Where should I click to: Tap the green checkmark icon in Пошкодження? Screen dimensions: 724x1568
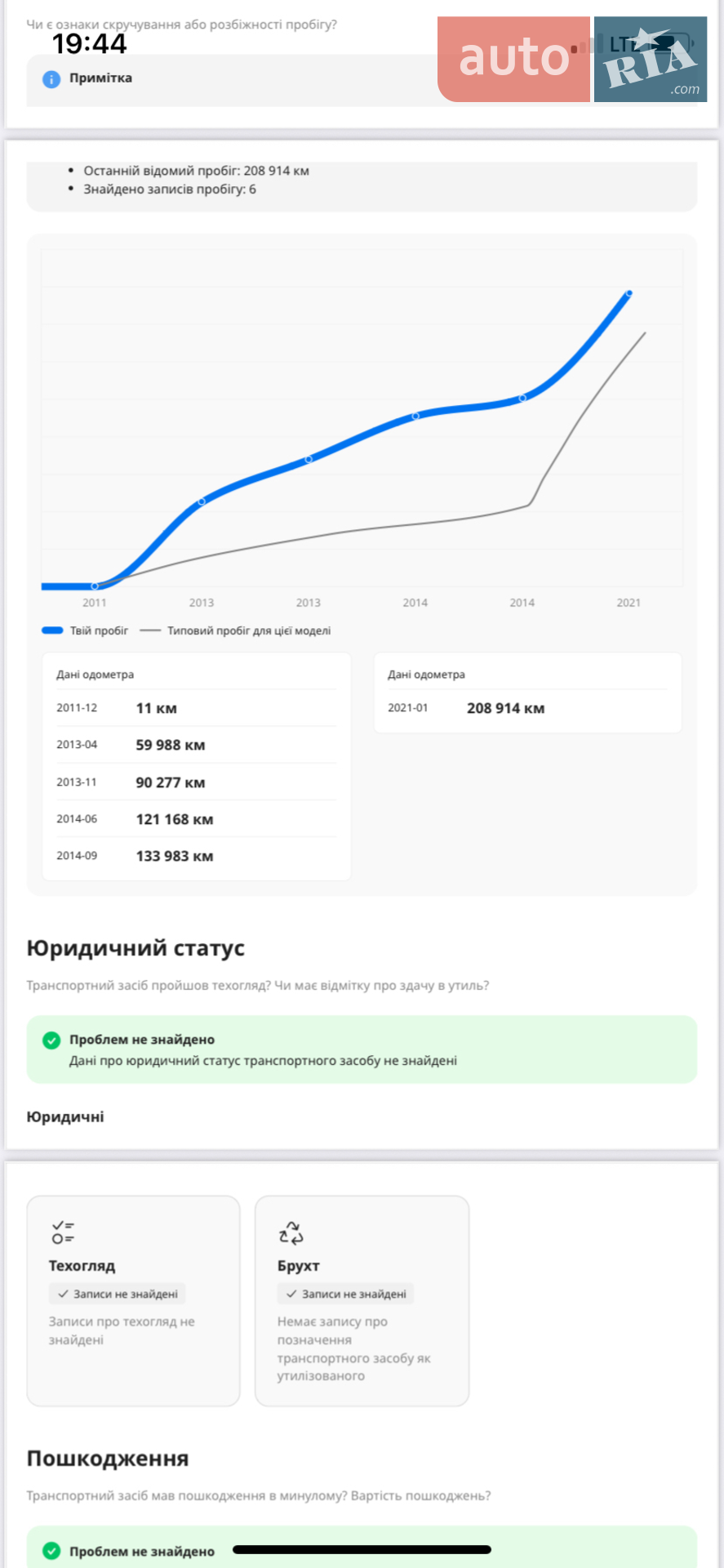51,1551
